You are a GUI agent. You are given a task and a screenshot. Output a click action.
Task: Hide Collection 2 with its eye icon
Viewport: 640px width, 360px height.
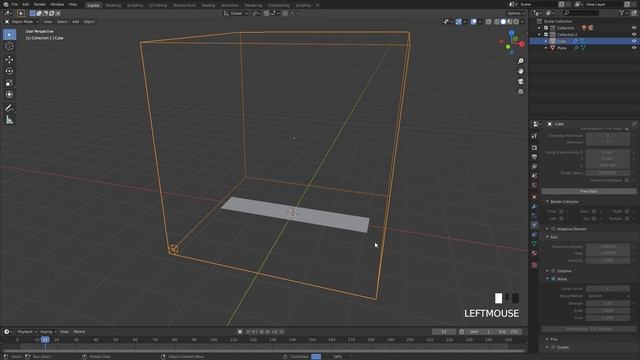point(634,35)
